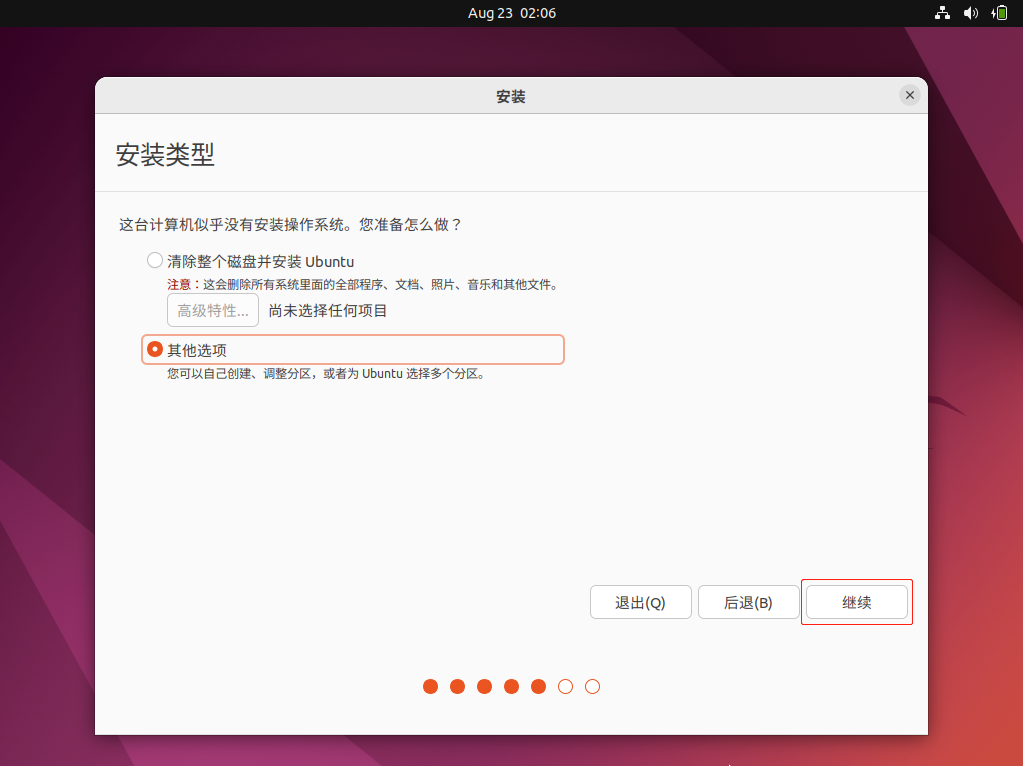1023x766 pixels.
Task: Click the text 尚未选择任何项目
Action: (328, 311)
